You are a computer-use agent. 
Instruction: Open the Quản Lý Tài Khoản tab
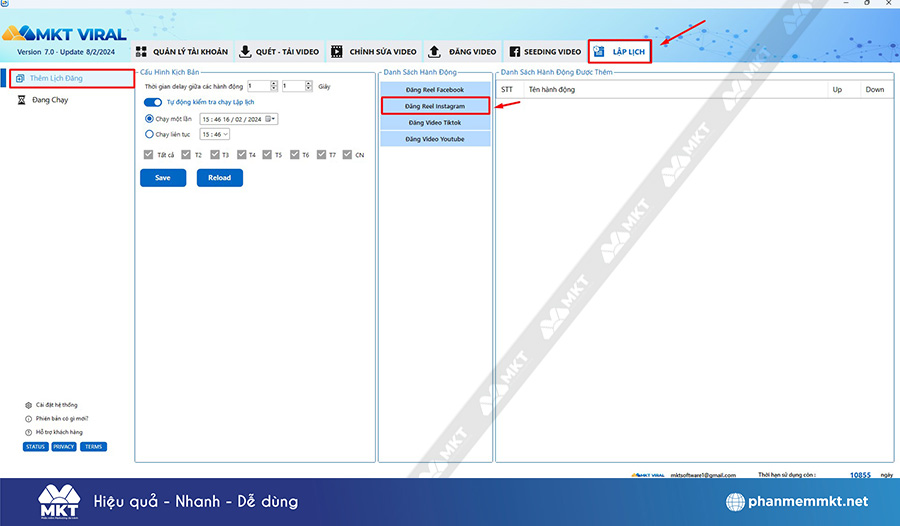click(x=182, y=52)
